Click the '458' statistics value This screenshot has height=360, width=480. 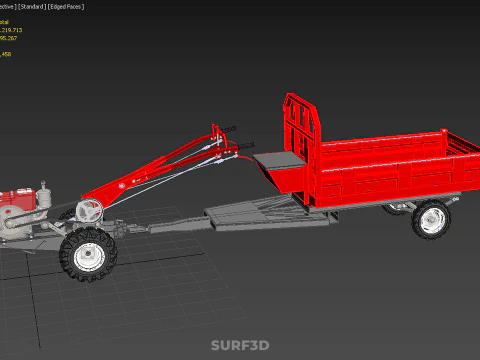(6, 54)
